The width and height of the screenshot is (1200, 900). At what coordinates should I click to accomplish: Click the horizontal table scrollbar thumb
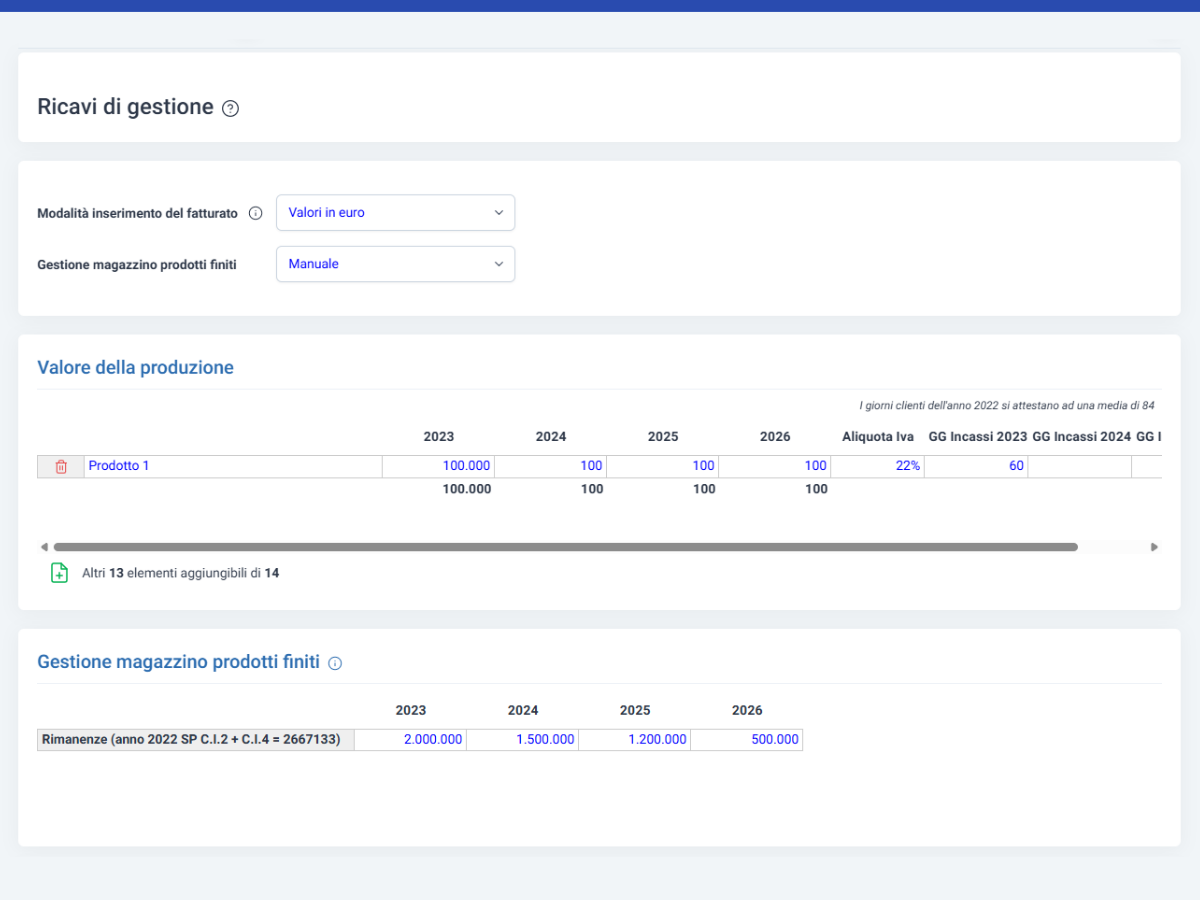[x=565, y=547]
